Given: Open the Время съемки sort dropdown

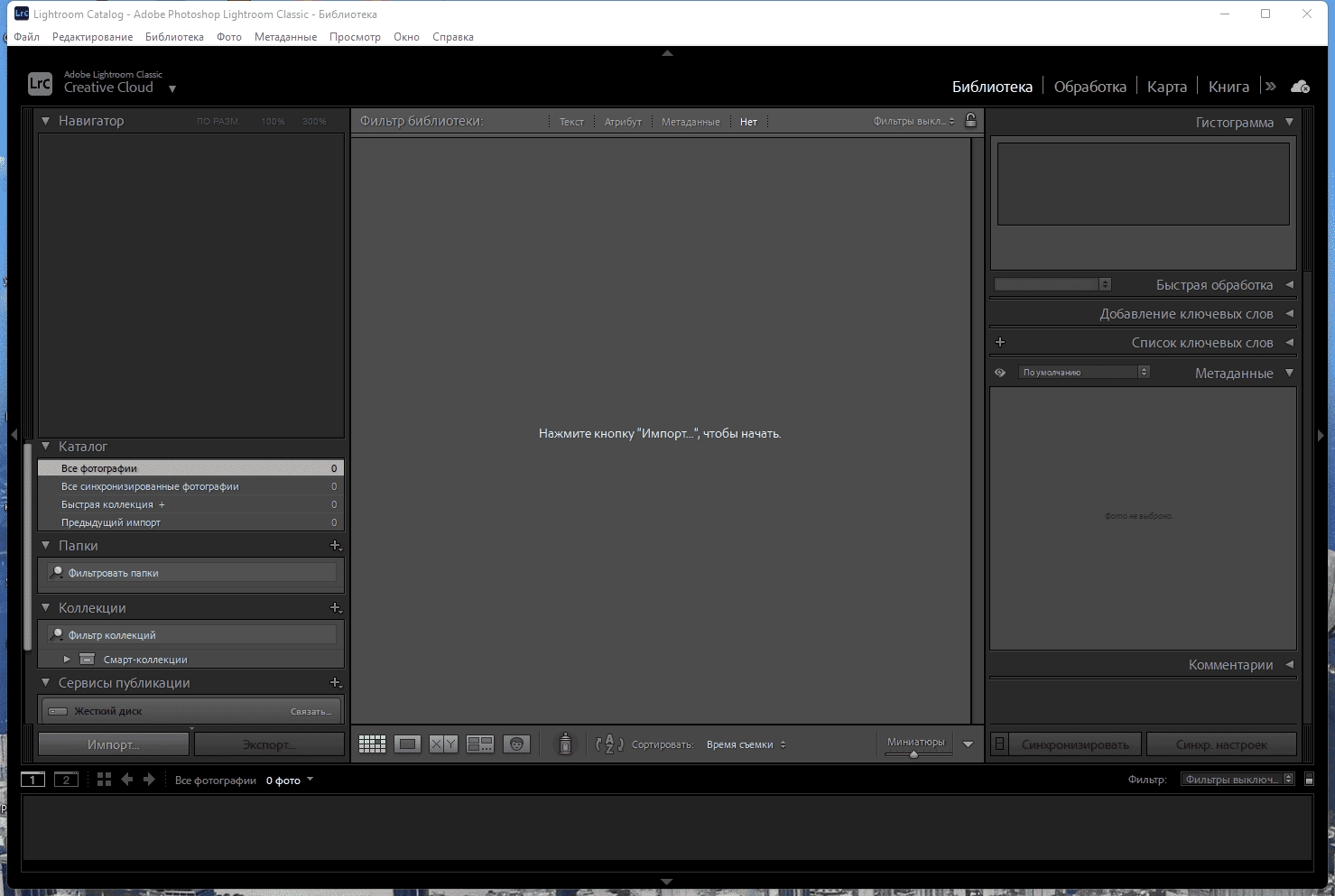Looking at the screenshot, I should point(746,744).
